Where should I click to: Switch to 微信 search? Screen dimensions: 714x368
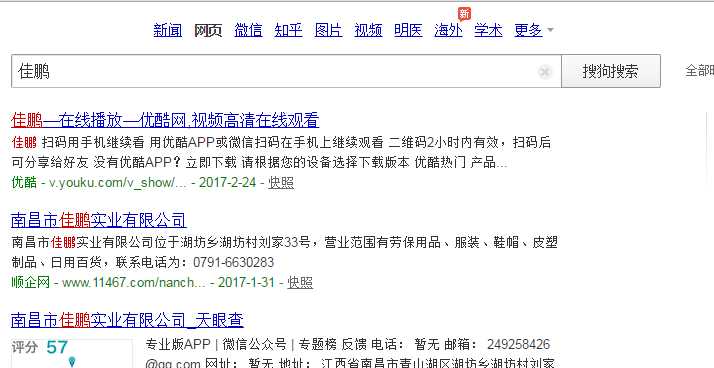(x=248, y=31)
